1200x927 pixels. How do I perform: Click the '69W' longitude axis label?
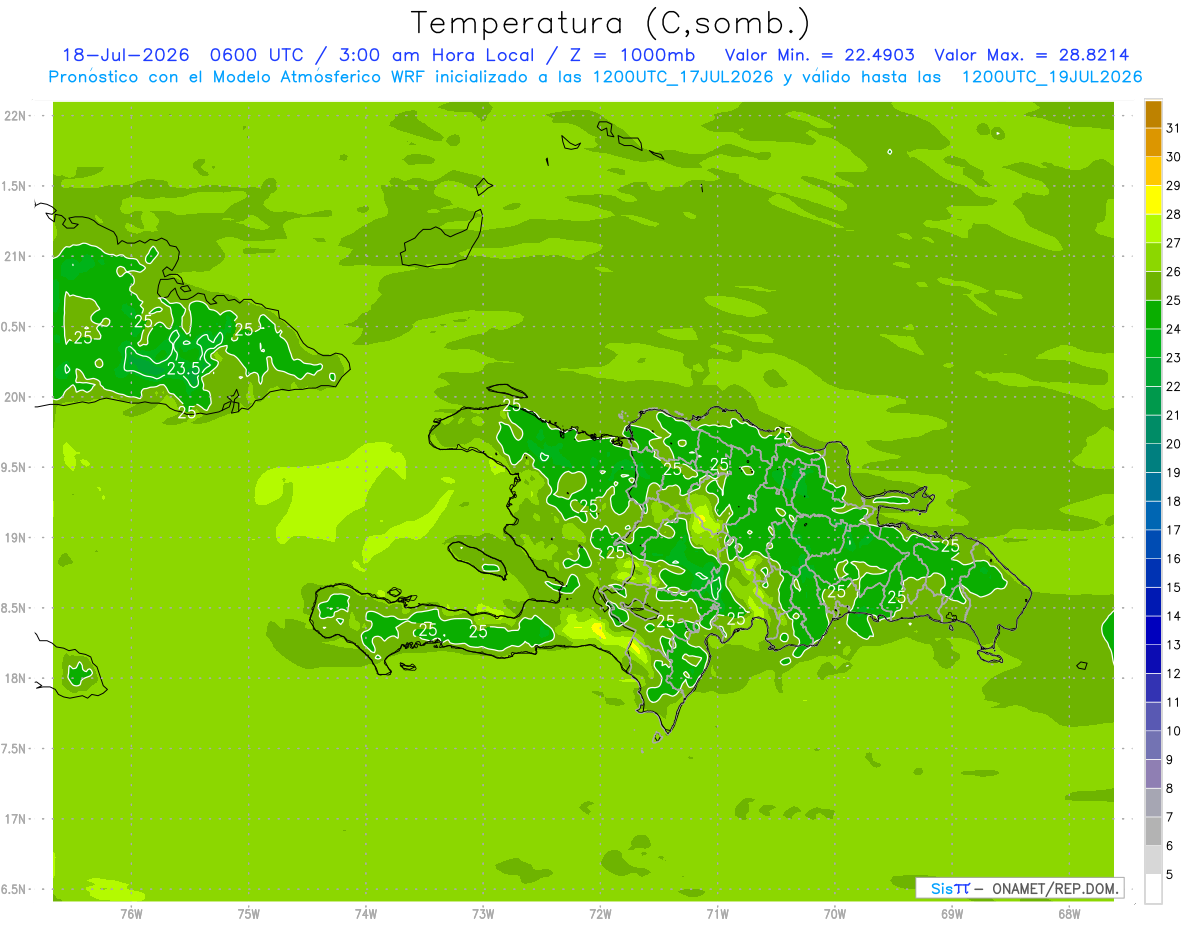click(952, 913)
